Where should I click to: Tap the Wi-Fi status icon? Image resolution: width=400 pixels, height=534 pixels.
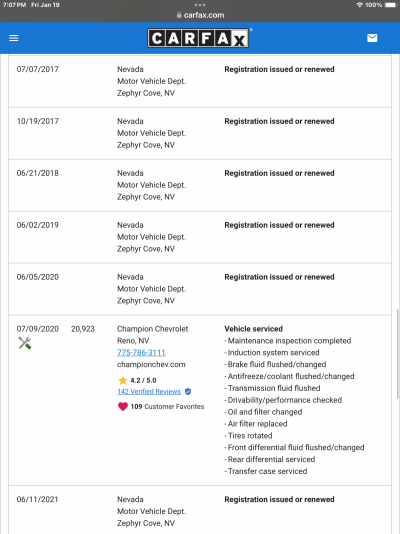pyautogui.click(x=359, y=5)
